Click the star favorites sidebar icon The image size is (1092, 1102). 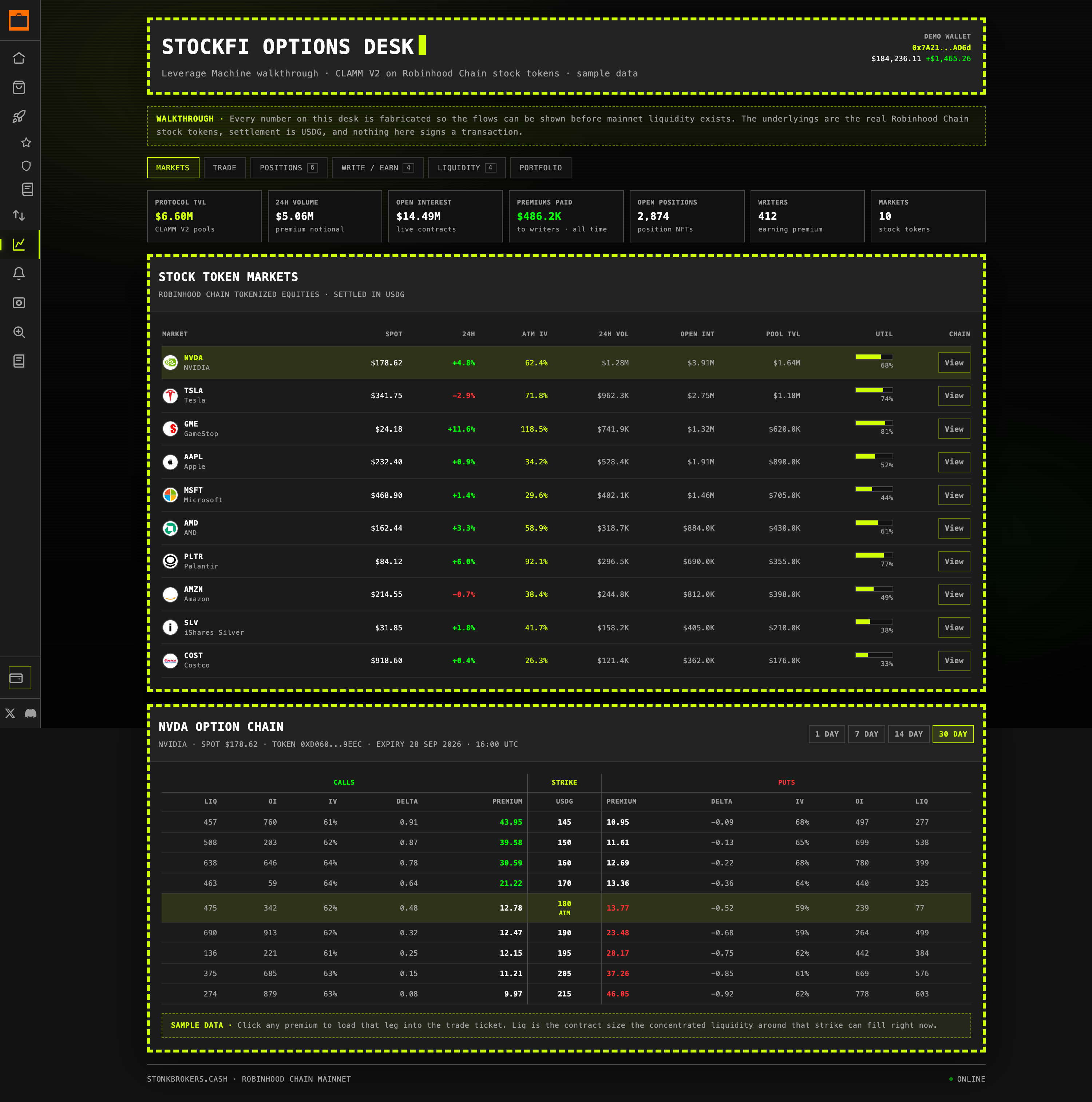coord(26,143)
